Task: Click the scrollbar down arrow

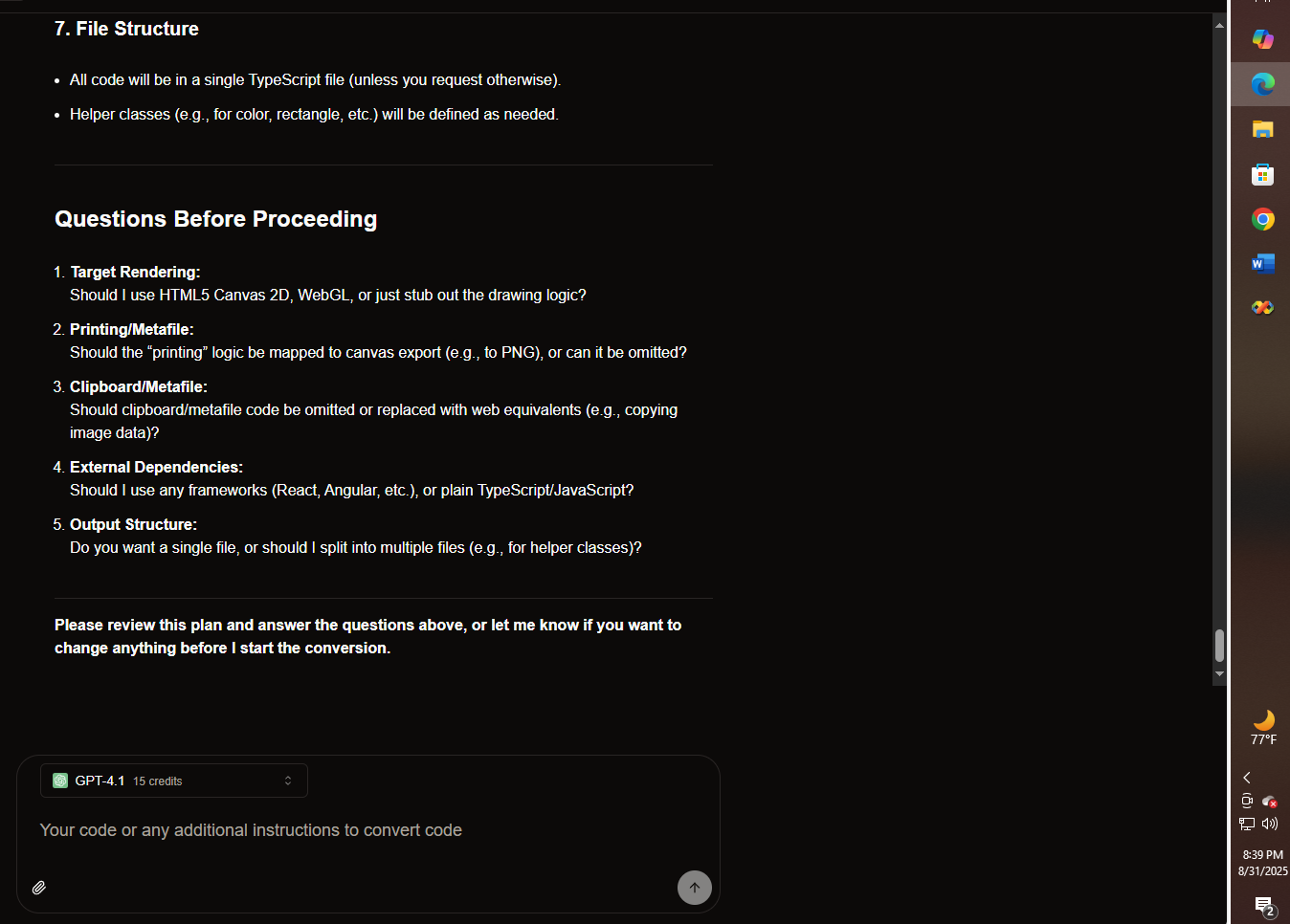Action: point(1219,674)
